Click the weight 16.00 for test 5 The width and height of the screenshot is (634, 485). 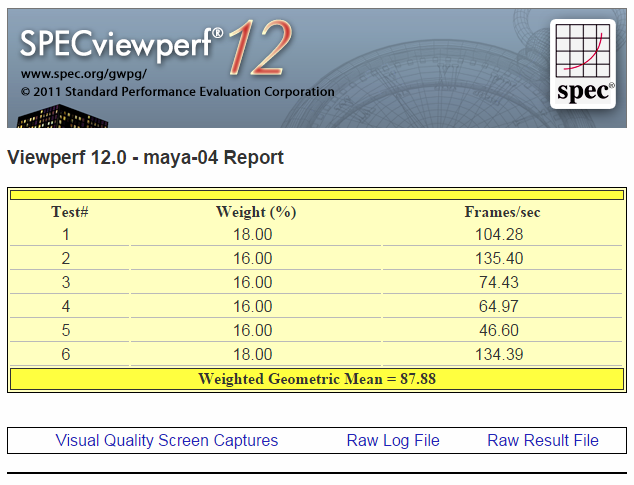[x=253, y=330]
